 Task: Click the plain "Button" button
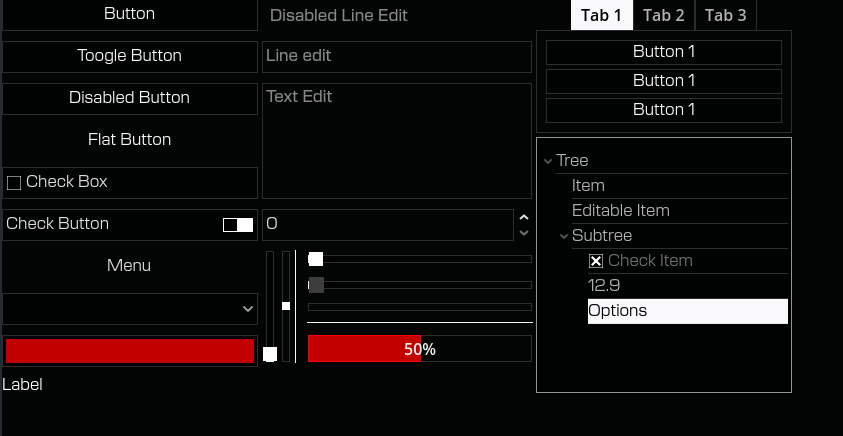coord(130,14)
